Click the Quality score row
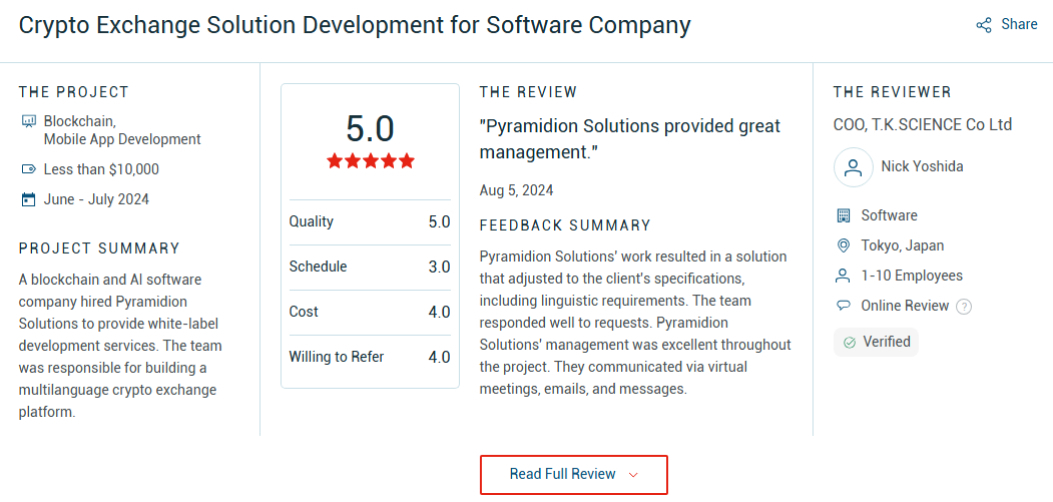 [x=369, y=222]
